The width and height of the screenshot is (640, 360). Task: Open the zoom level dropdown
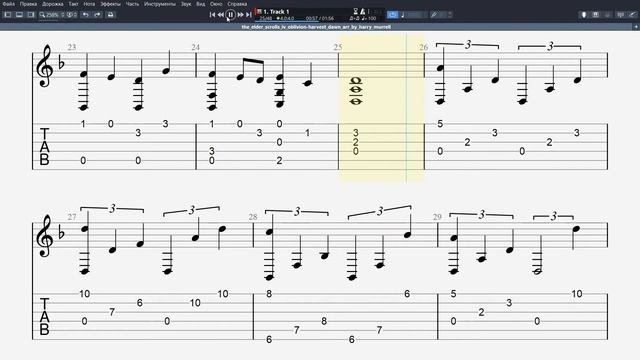[x=52, y=15]
